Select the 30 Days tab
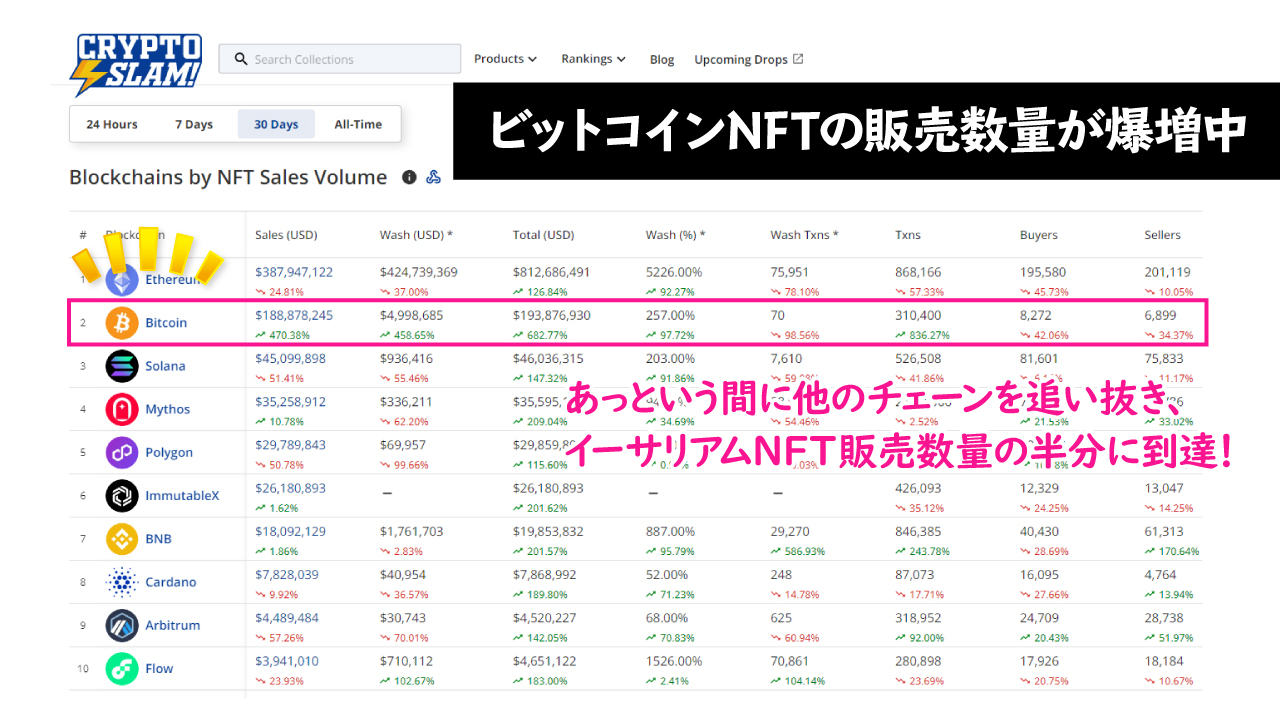The height and width of the screenshot is (720, 1280). click(x=276, y=125)
